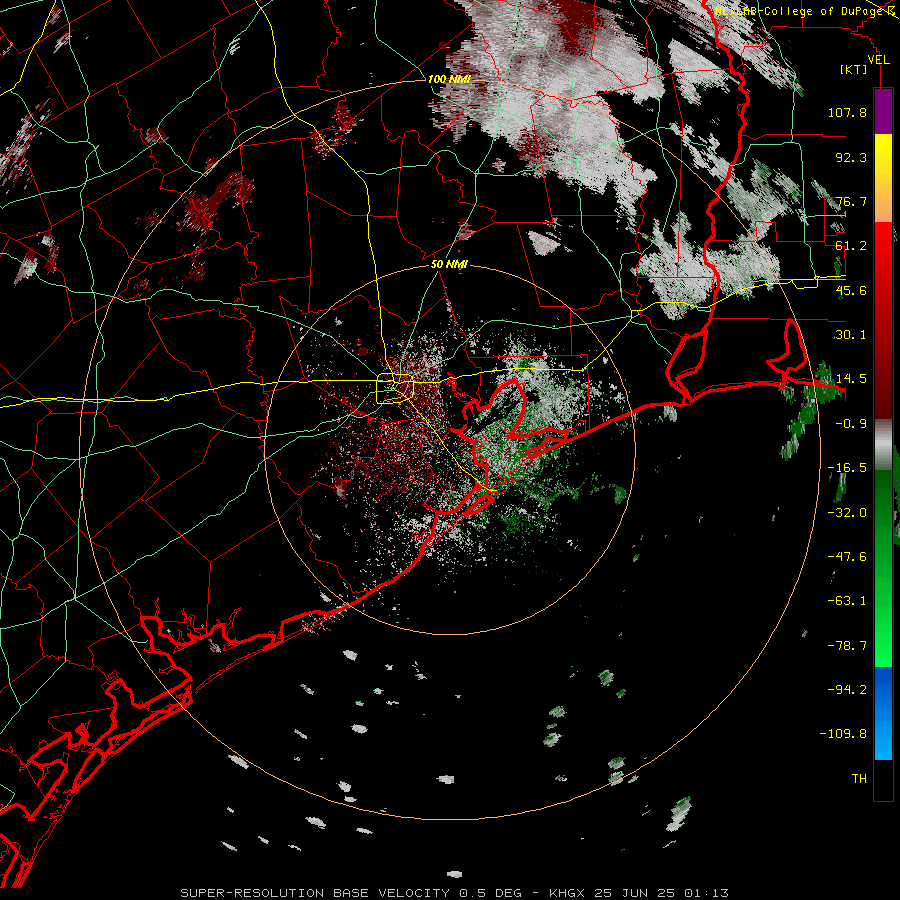The width and height of the screenshot is (900, 900).
Task: Click the [KT] units label
Action: tap(854, 69)
